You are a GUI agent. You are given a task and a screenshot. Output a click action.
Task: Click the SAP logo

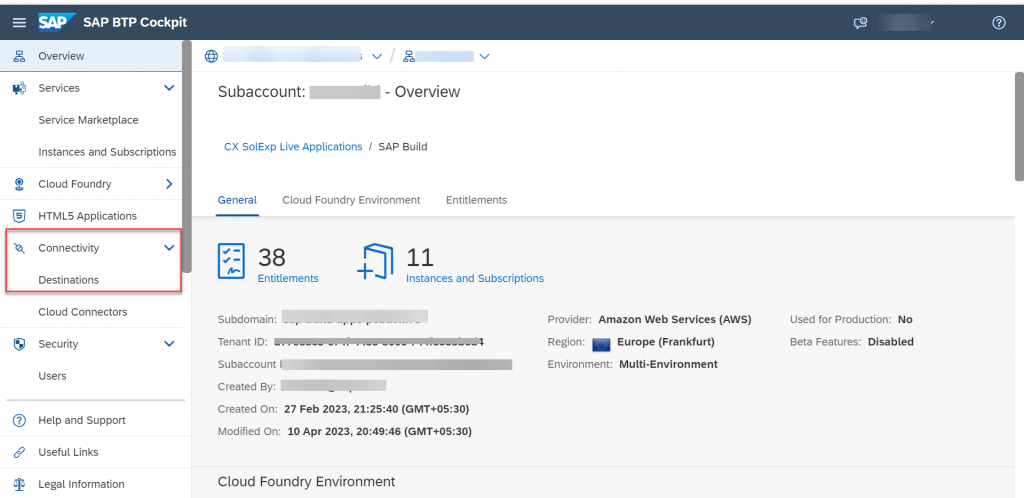tap(57, 22)
